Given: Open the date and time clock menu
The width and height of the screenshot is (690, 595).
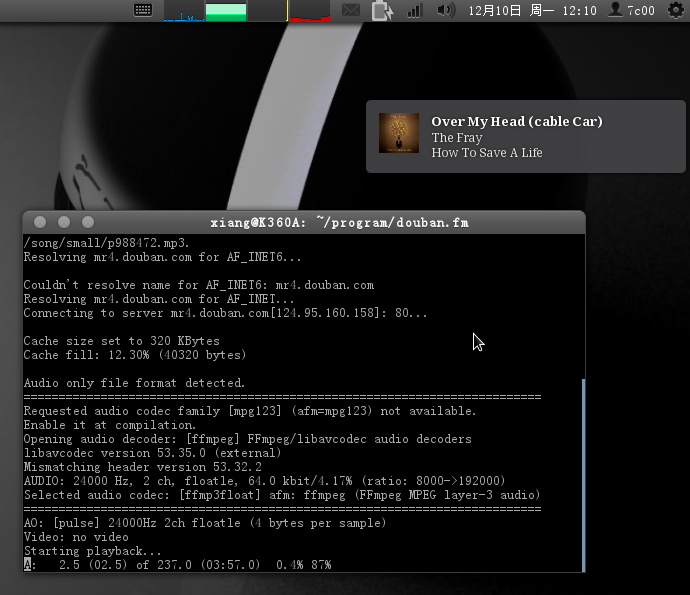Looking at the screenshot, I should pos(532,11).
